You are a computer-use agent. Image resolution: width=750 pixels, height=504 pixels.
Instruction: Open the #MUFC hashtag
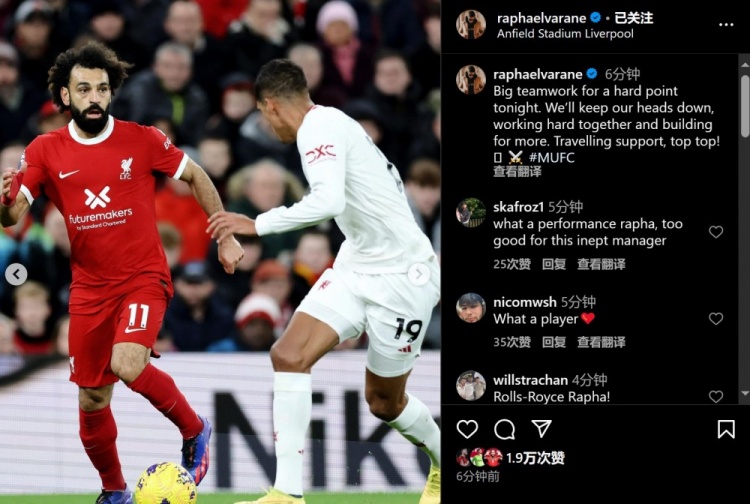click(x=551, y=157)
